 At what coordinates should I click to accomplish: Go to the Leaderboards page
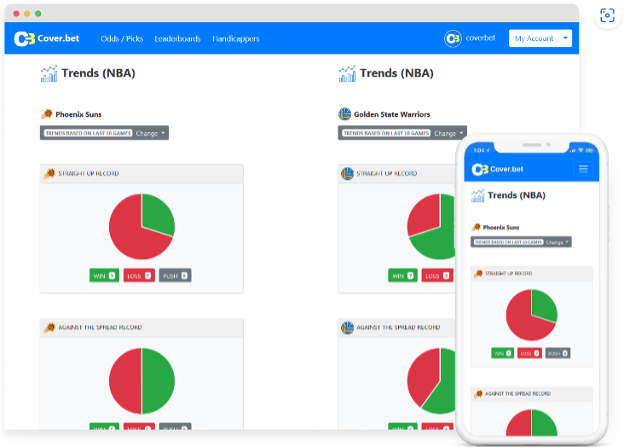pyautogui.click(x=177, y=39)
